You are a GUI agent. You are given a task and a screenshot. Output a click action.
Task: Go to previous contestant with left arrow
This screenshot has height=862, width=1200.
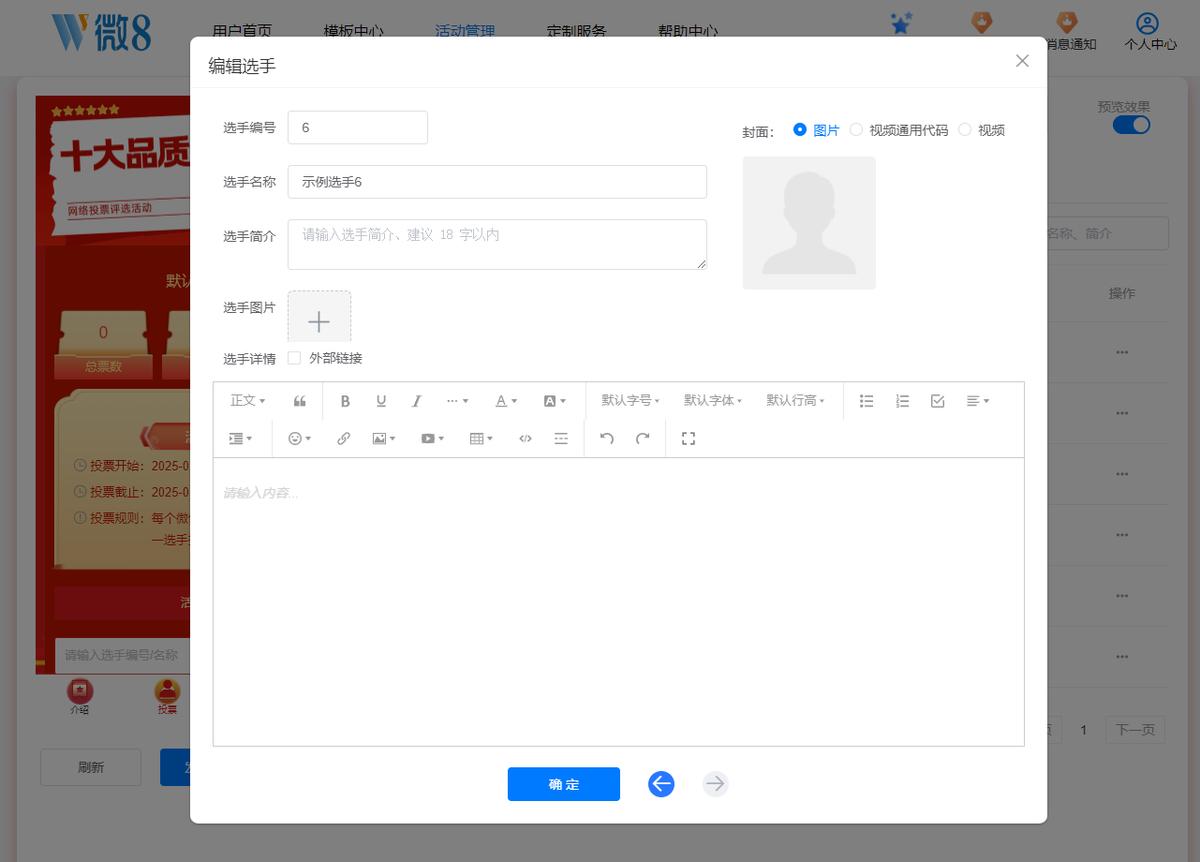[x=661, y=784]
